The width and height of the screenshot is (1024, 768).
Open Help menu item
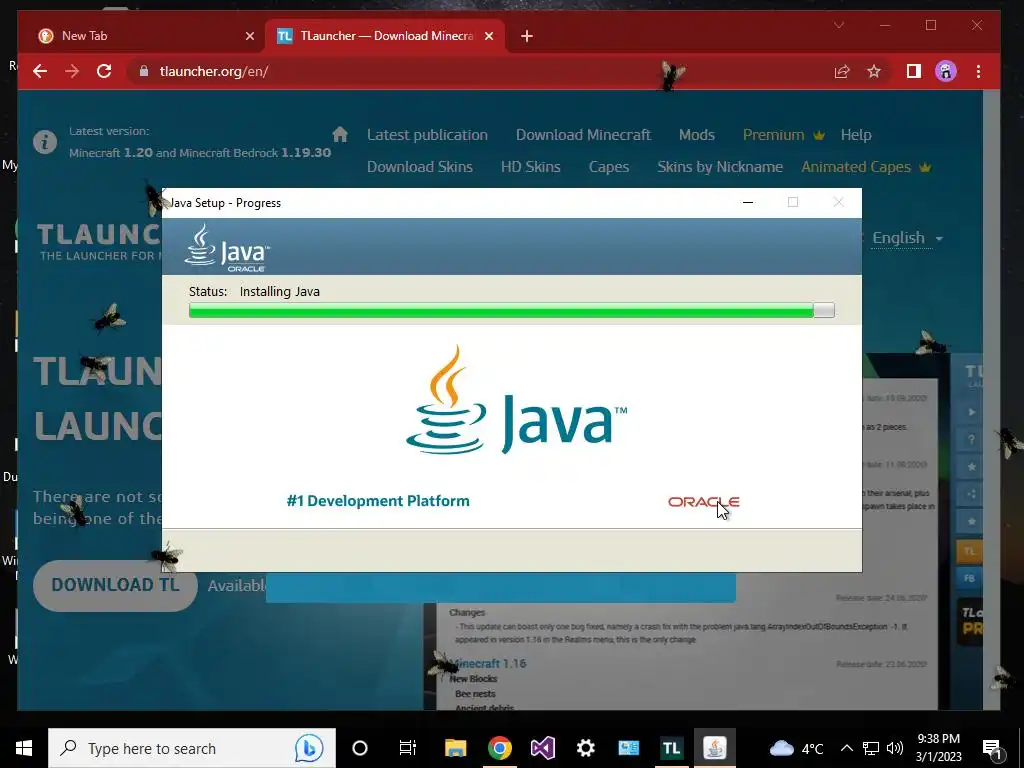pyautogui.click(x=856, y=135)
